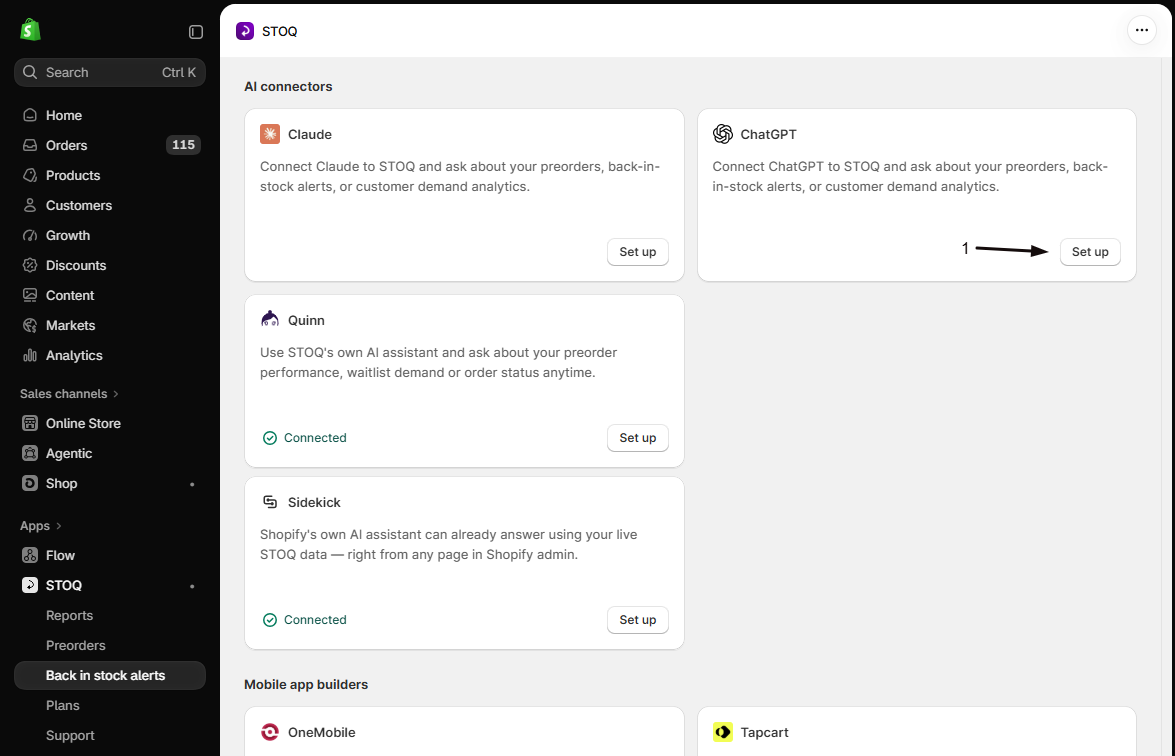Click the Discounts badge icon
This screenshot has width=1175, height=756.
pyautogui.click(x=30, y=265)
